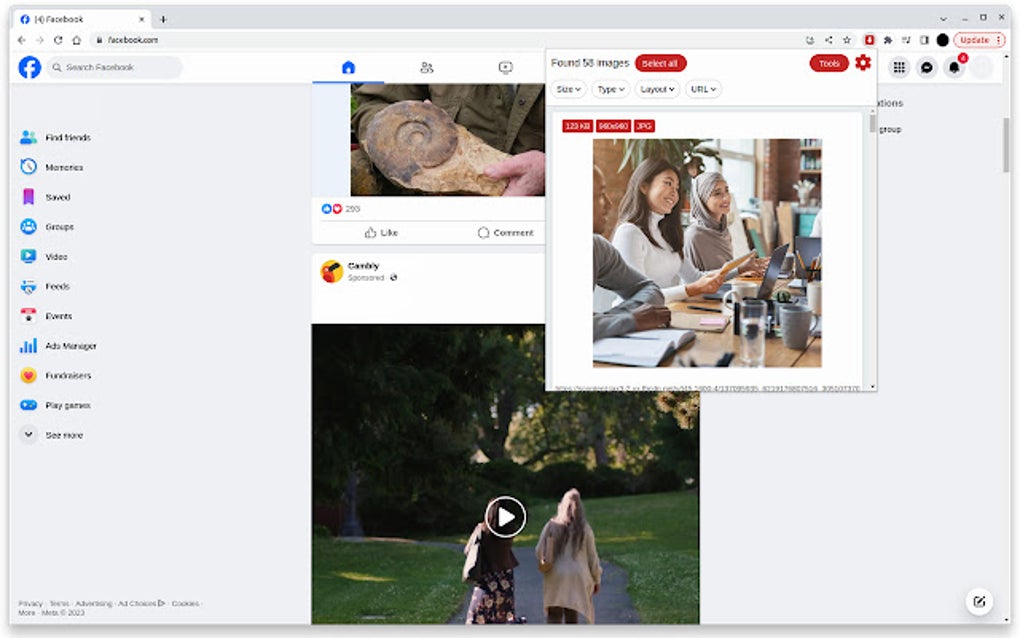Bookmark the page using the star icon
This screenshot has height=638, width=1020.
(848, 40)
